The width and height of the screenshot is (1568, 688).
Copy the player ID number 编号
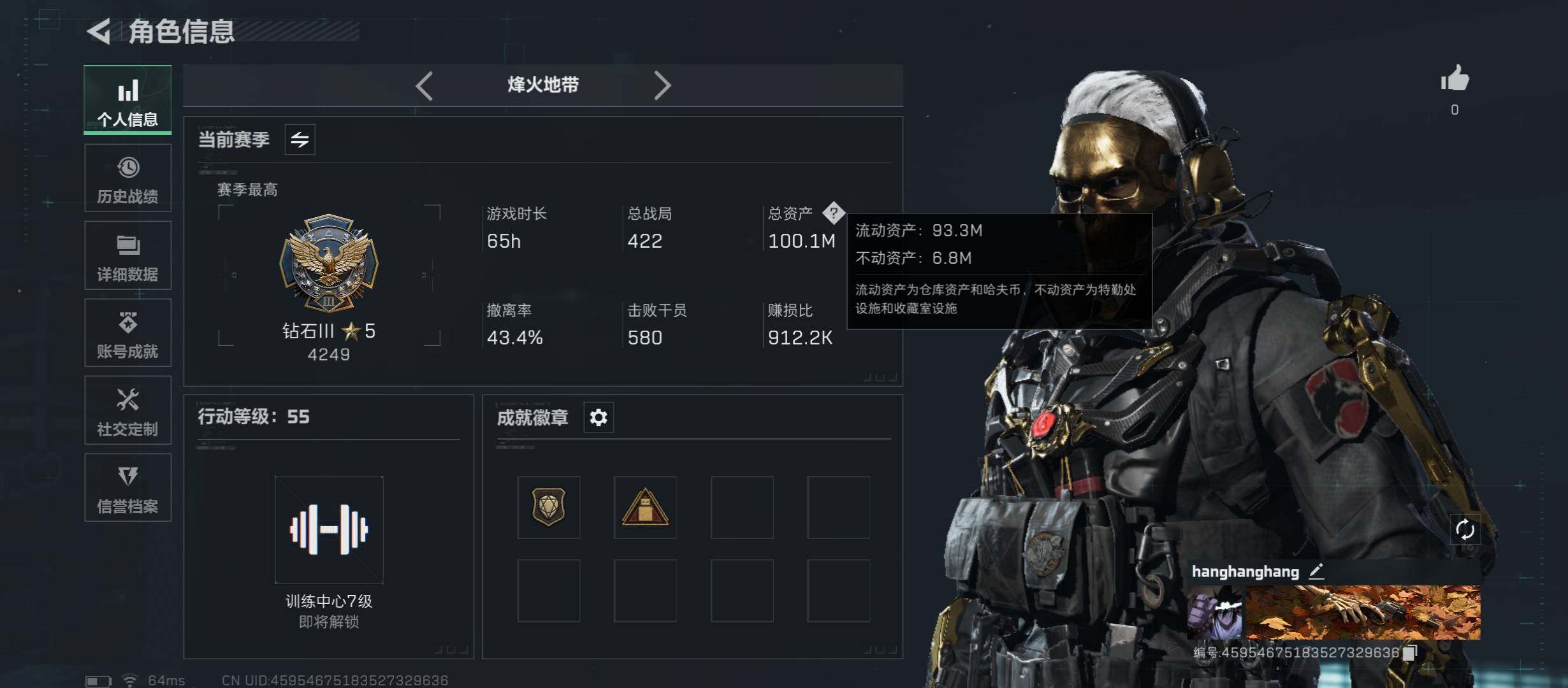click(1410, 652)
